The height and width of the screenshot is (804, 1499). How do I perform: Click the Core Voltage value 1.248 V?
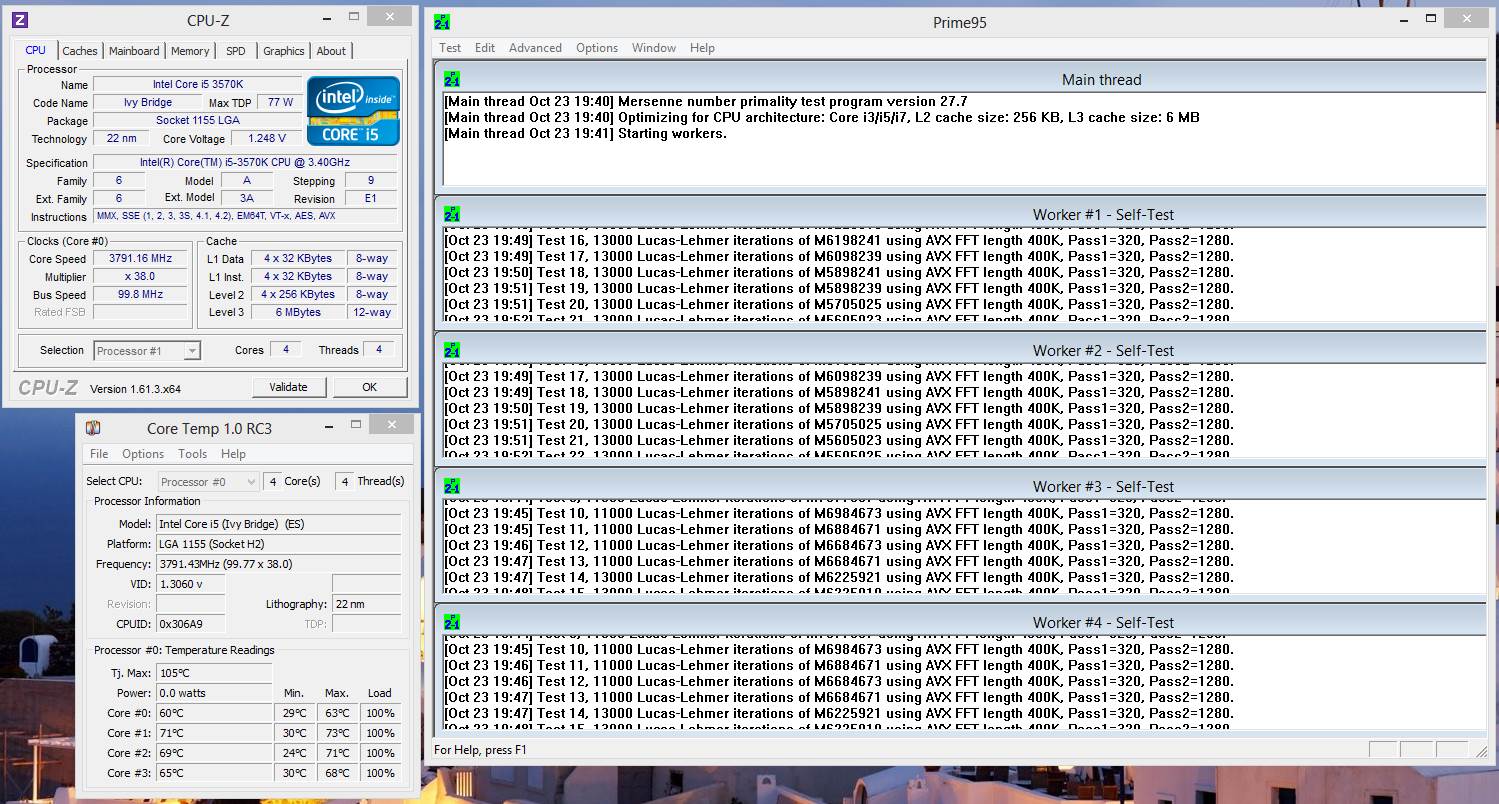coord(267,139)
